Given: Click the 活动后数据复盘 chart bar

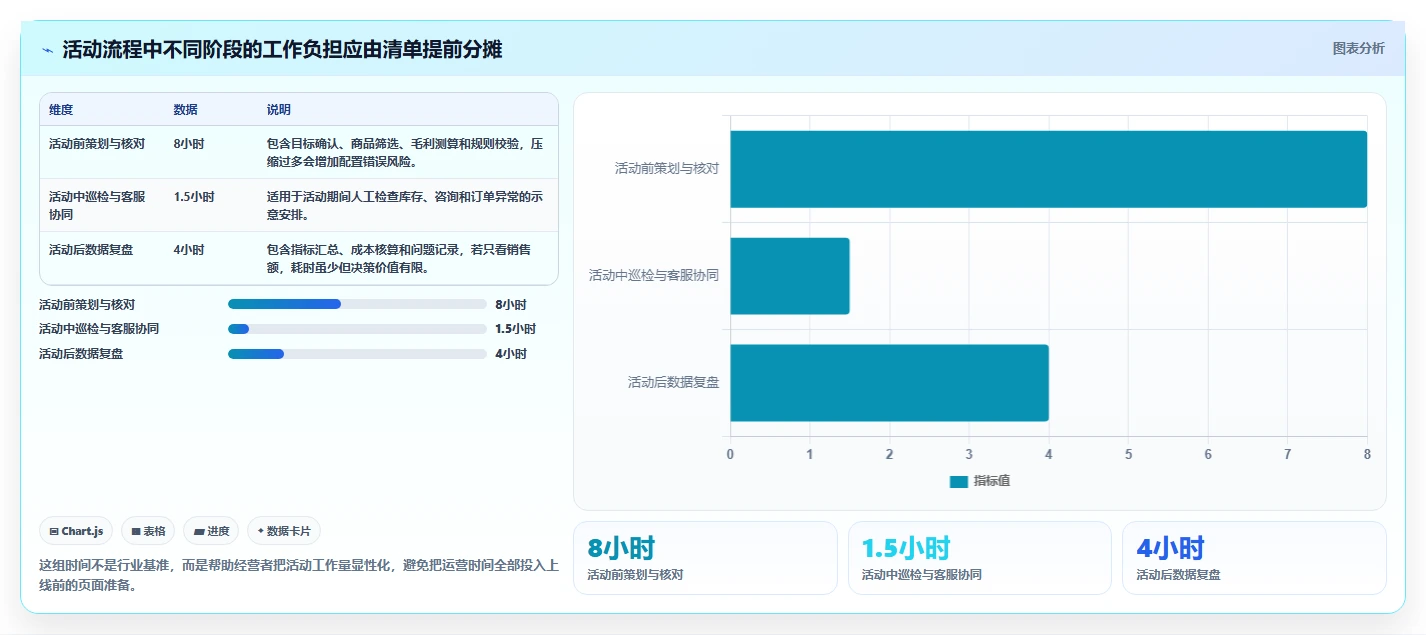Looking at the screenshot, I should 889,383.
